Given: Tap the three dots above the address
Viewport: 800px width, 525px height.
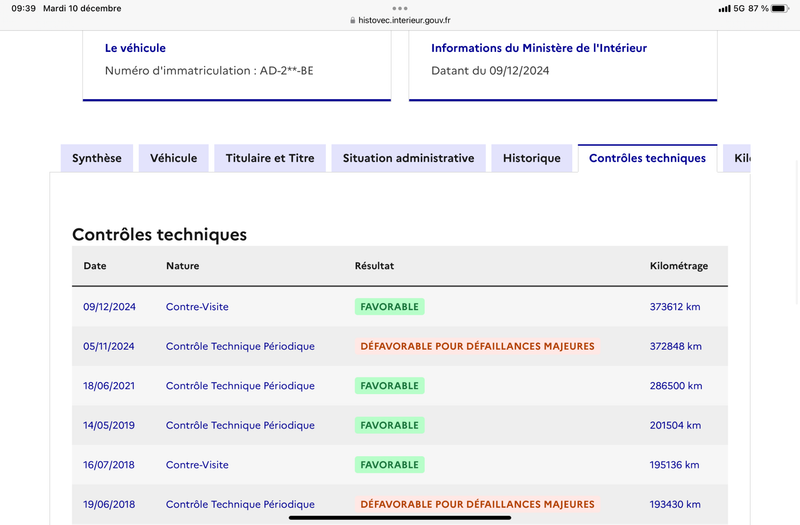Looking at the screenshot, I should [x=400, y=8].
